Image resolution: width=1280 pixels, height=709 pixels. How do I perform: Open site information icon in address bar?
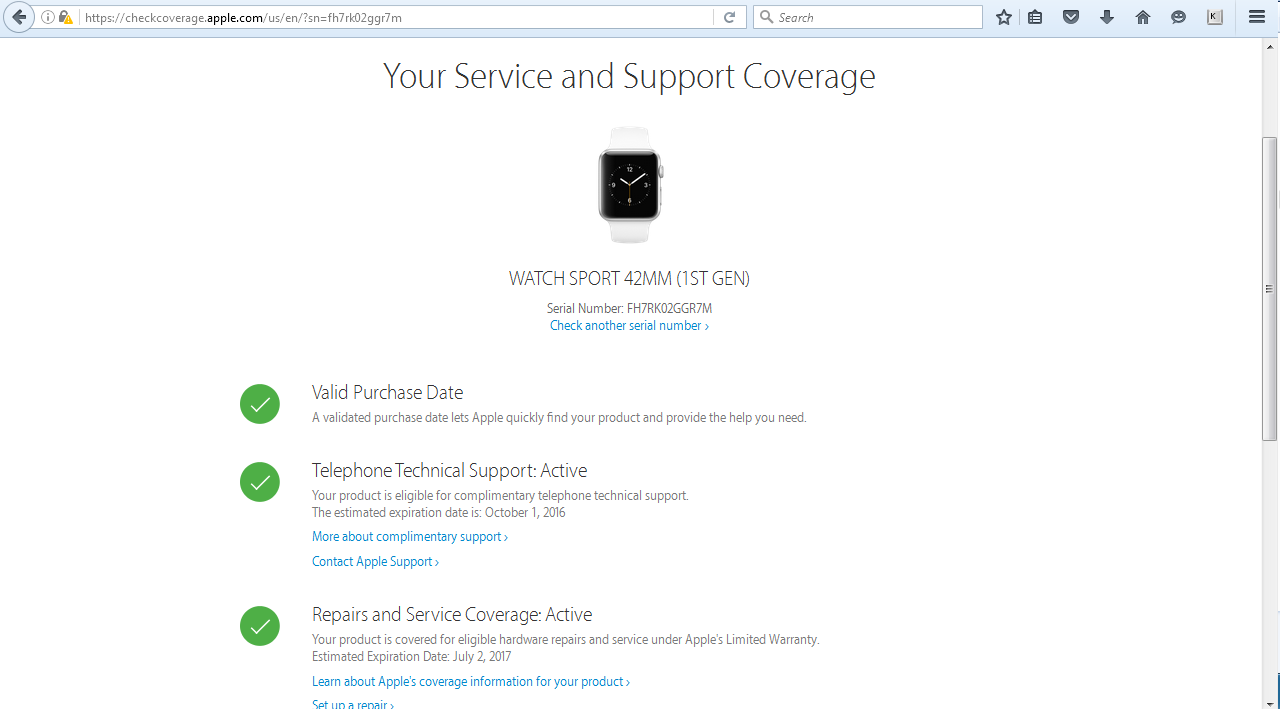tap(47, 17)
